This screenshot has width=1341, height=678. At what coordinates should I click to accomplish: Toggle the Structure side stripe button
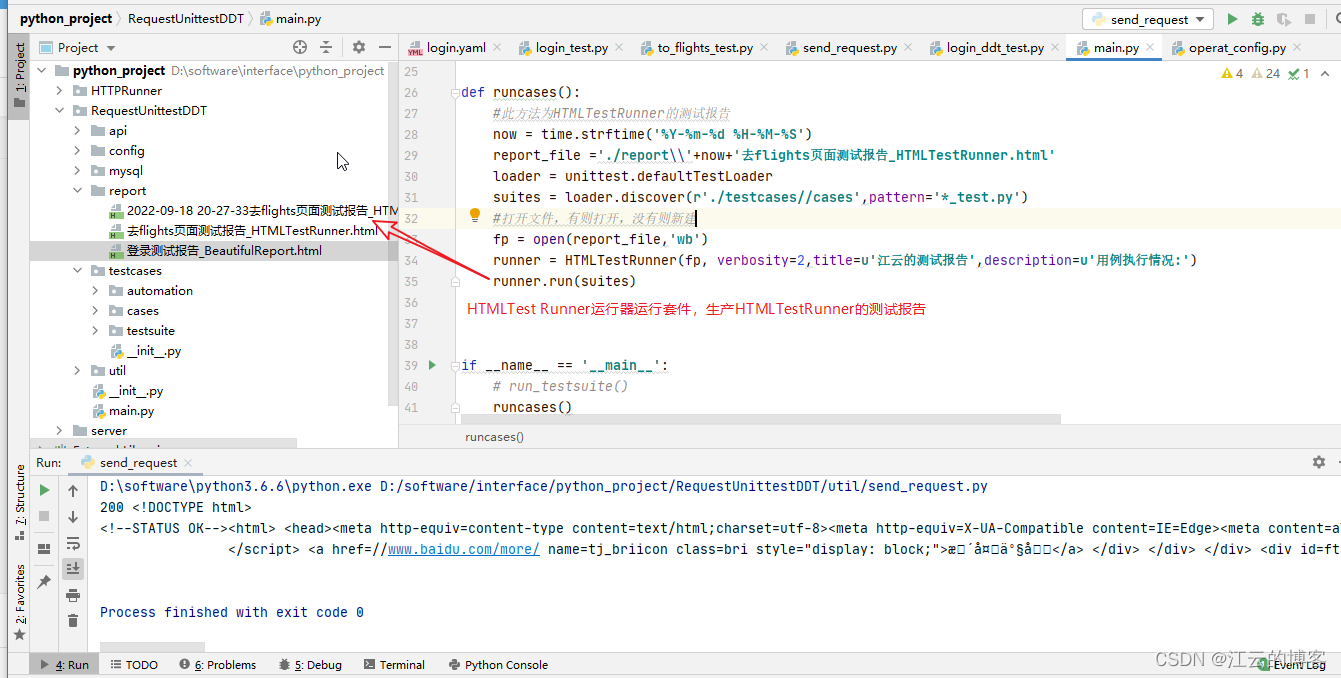click(x=18, y=504)
